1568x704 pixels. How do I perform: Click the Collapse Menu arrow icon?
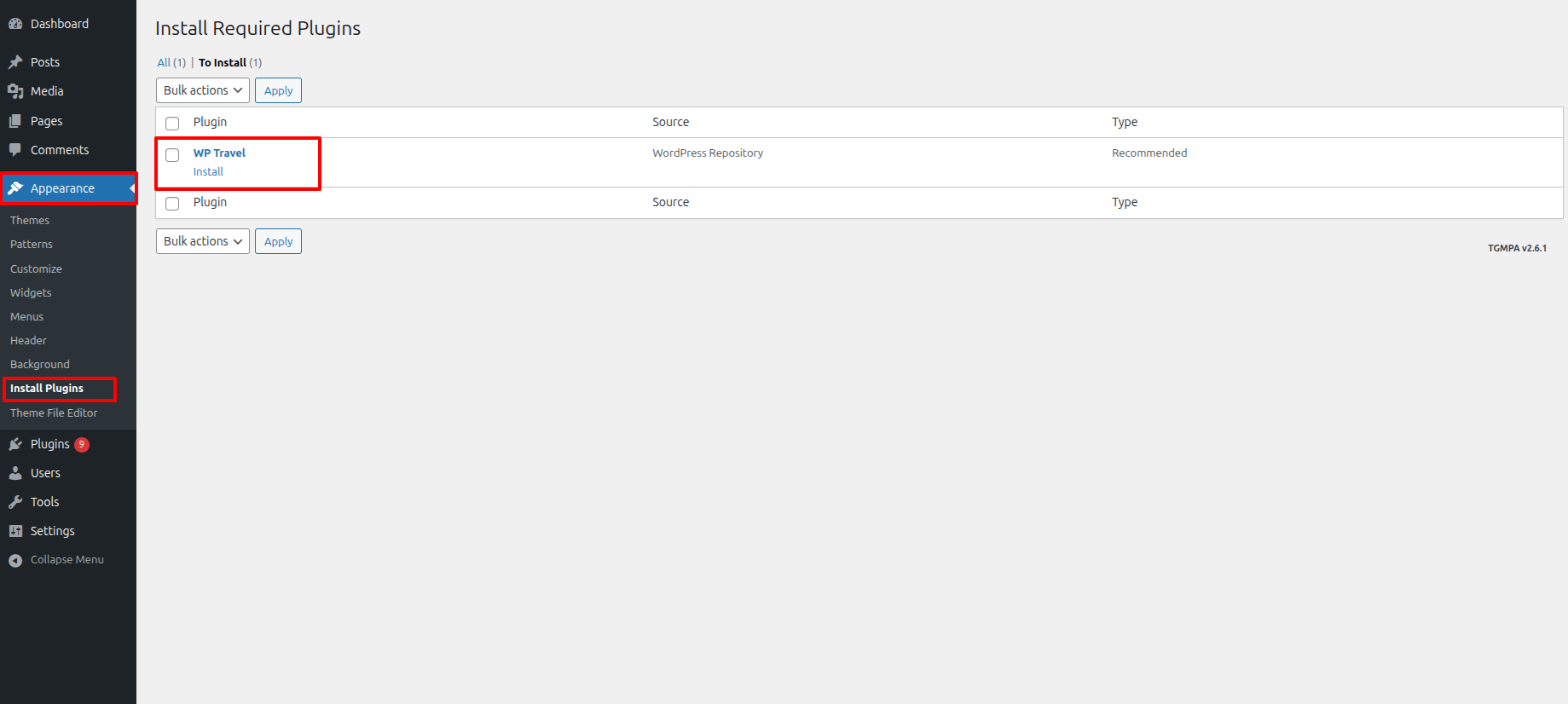point(15,560)
